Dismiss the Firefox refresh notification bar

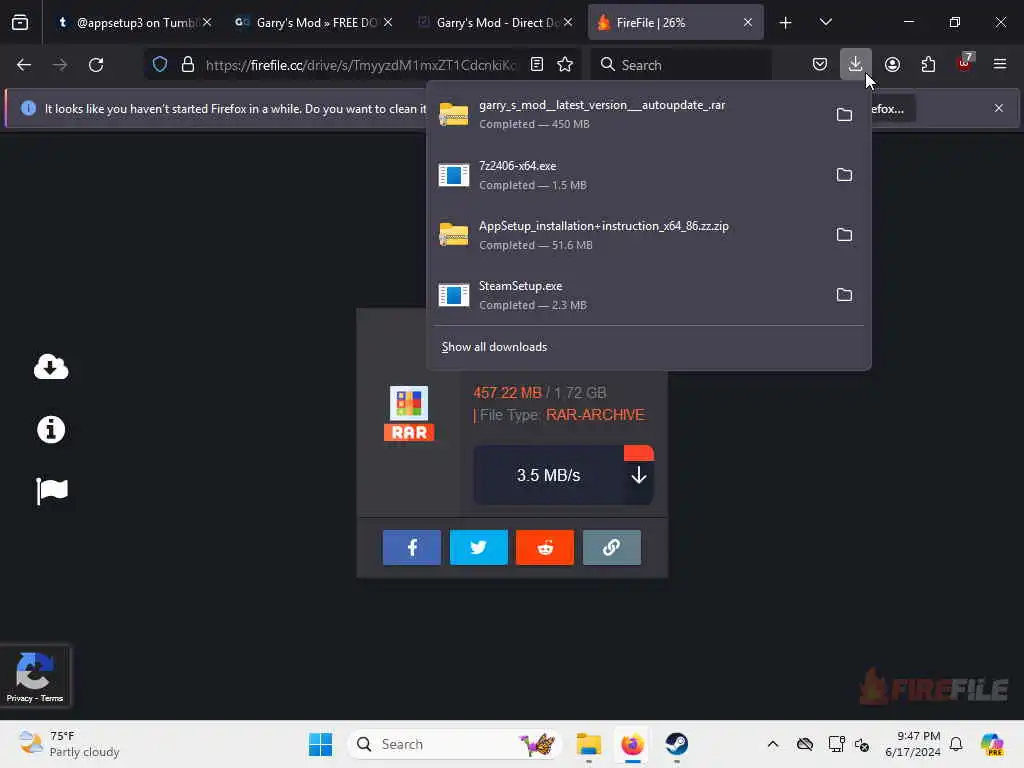[x=998, y=108]
